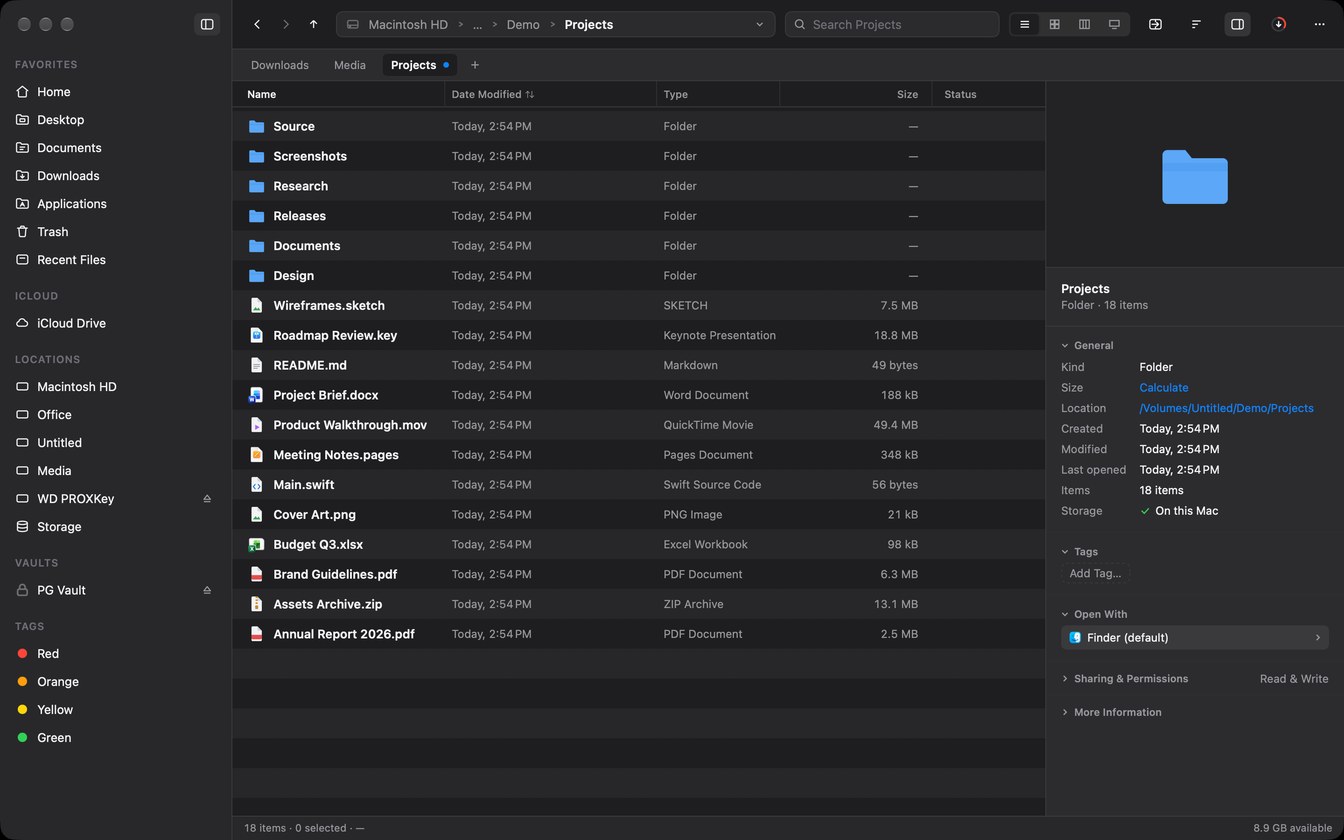1344x840 pixels.
Task: Select the Wireframes.sketch file
Action: pos(639,305)
